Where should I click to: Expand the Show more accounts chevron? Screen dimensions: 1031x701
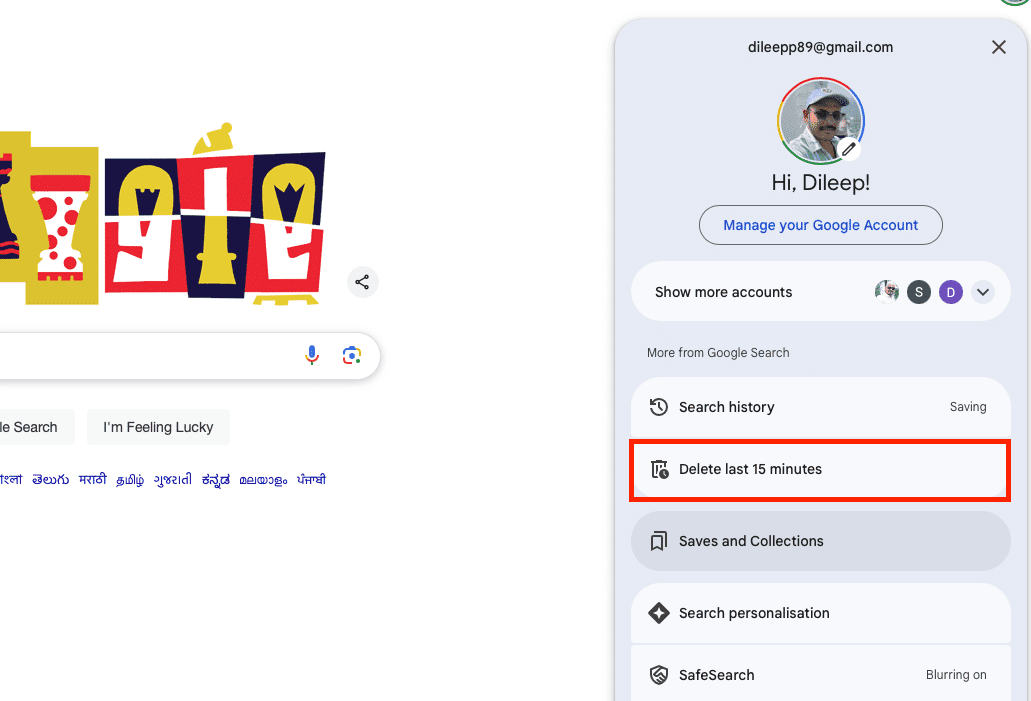point(983,292)
